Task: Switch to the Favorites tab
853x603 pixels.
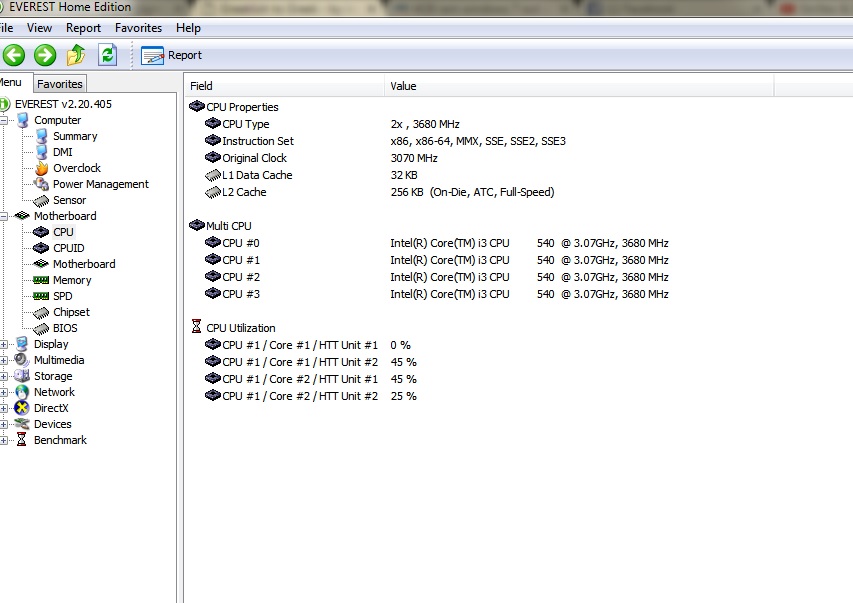Action: click(x=60, y=84)
